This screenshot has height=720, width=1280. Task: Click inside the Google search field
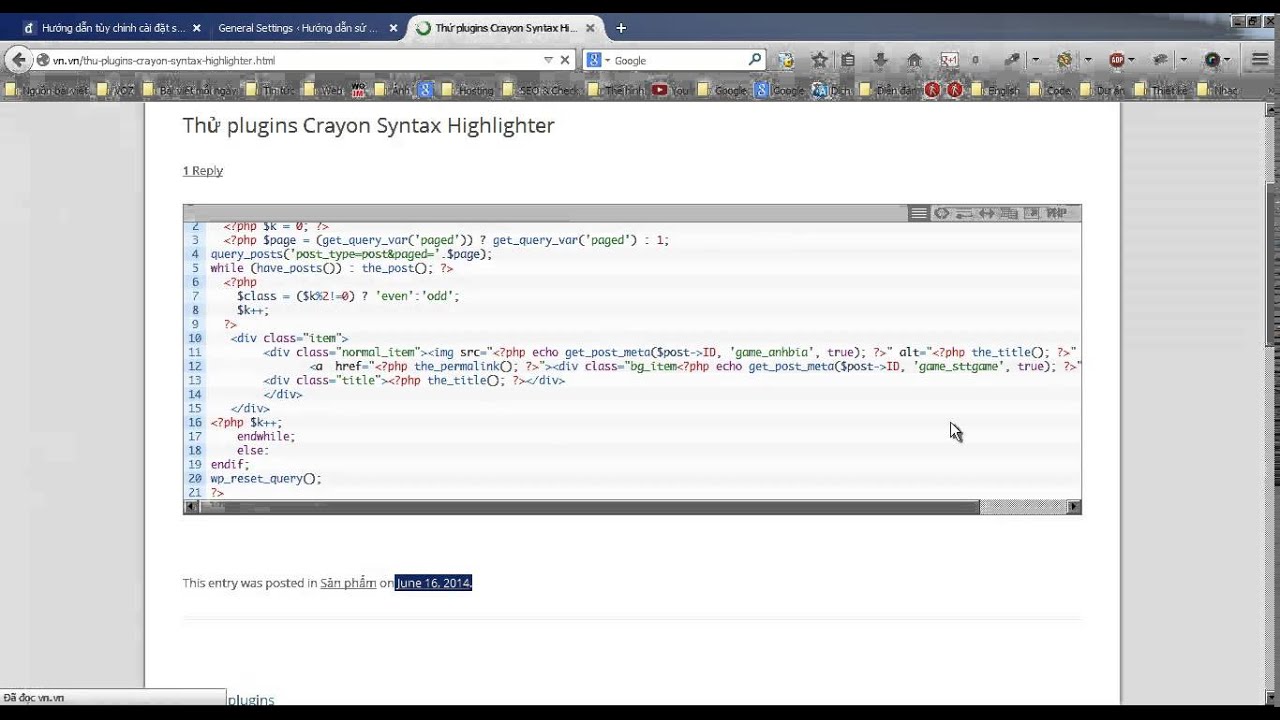[679, 60]
